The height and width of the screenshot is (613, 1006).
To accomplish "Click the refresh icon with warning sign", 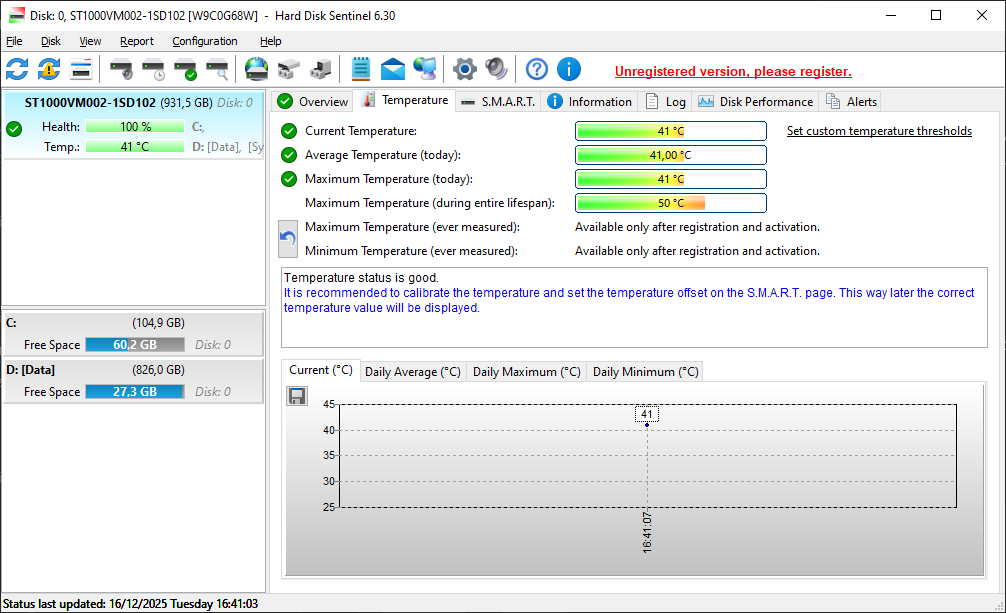I will click(49, 69).
